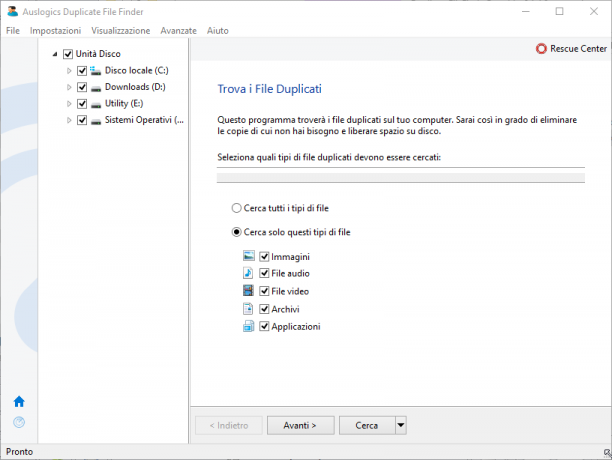This screenshot has width=612, height=460.
Task: Click the circular scan icon below Home
Action: pos(19,422)
